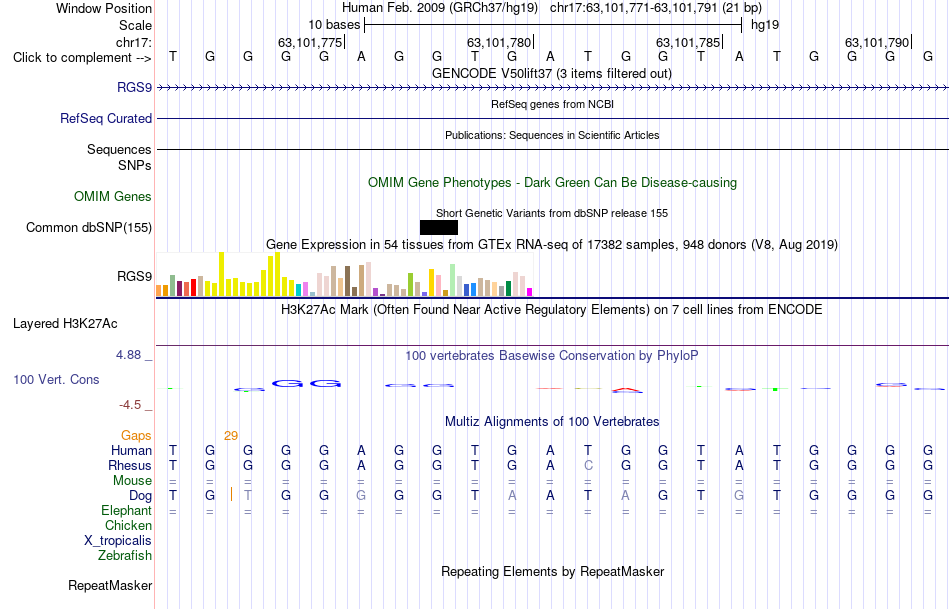
Task: Click 'Short Genetic Variants from dbSNP release 155'
Action: 552,213
